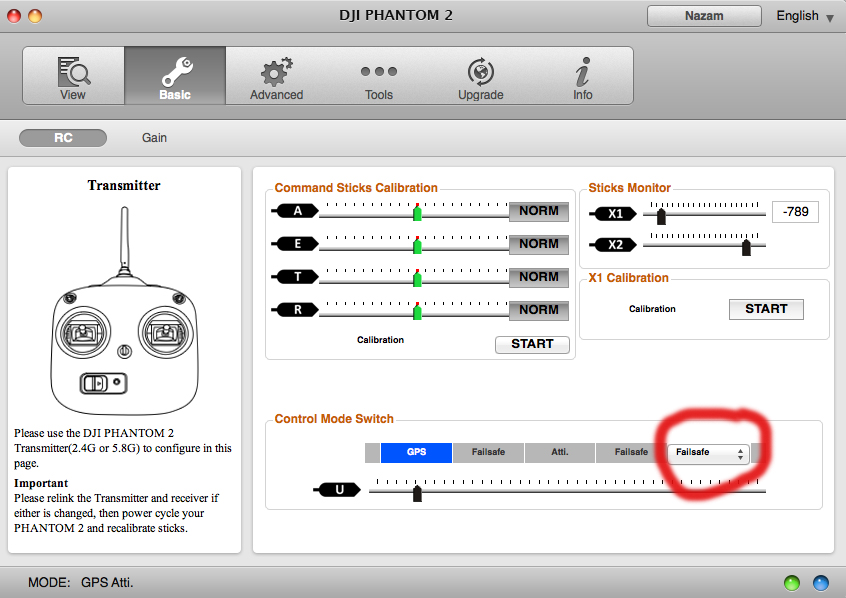Open the Upgrade globe icon
Image resolution: width=846 pixels, height=598 pixels.
480,76
